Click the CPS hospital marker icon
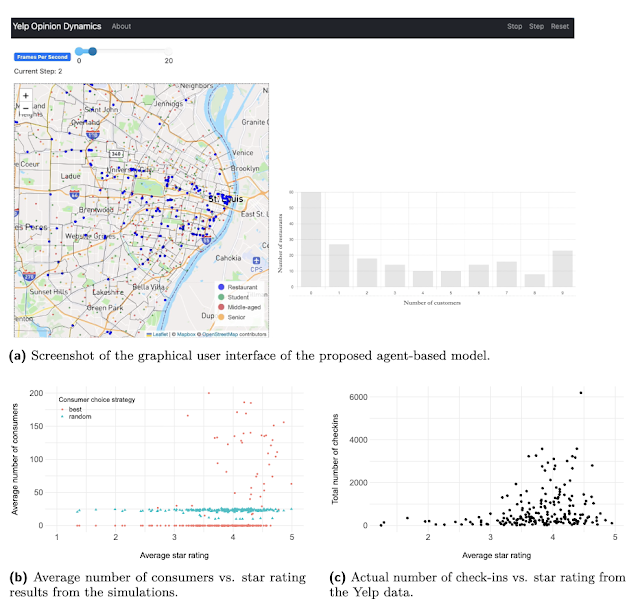This screenshot has height=610, width=640. (256, 260)
